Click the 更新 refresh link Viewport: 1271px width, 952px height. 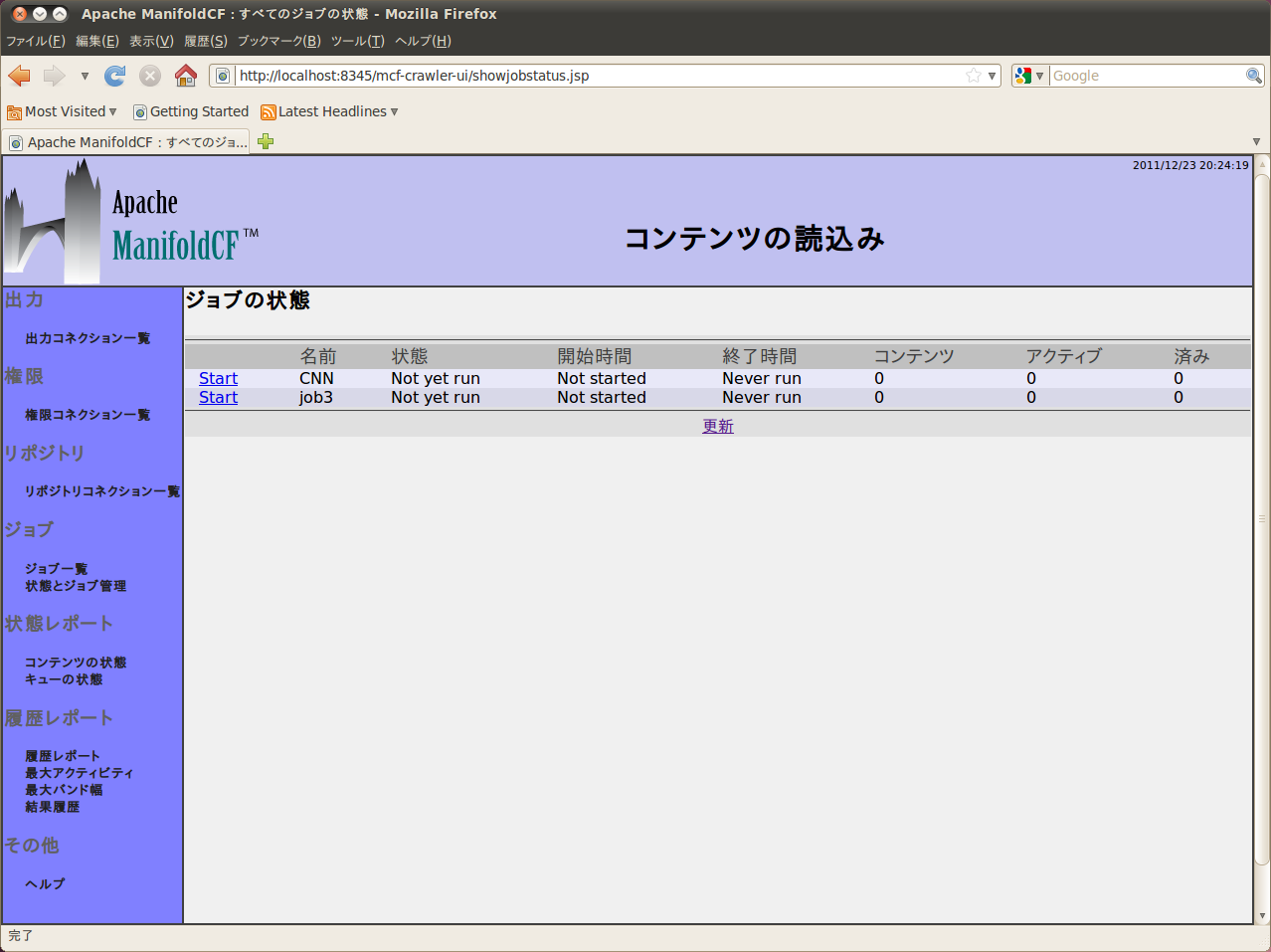pos(717,426)
